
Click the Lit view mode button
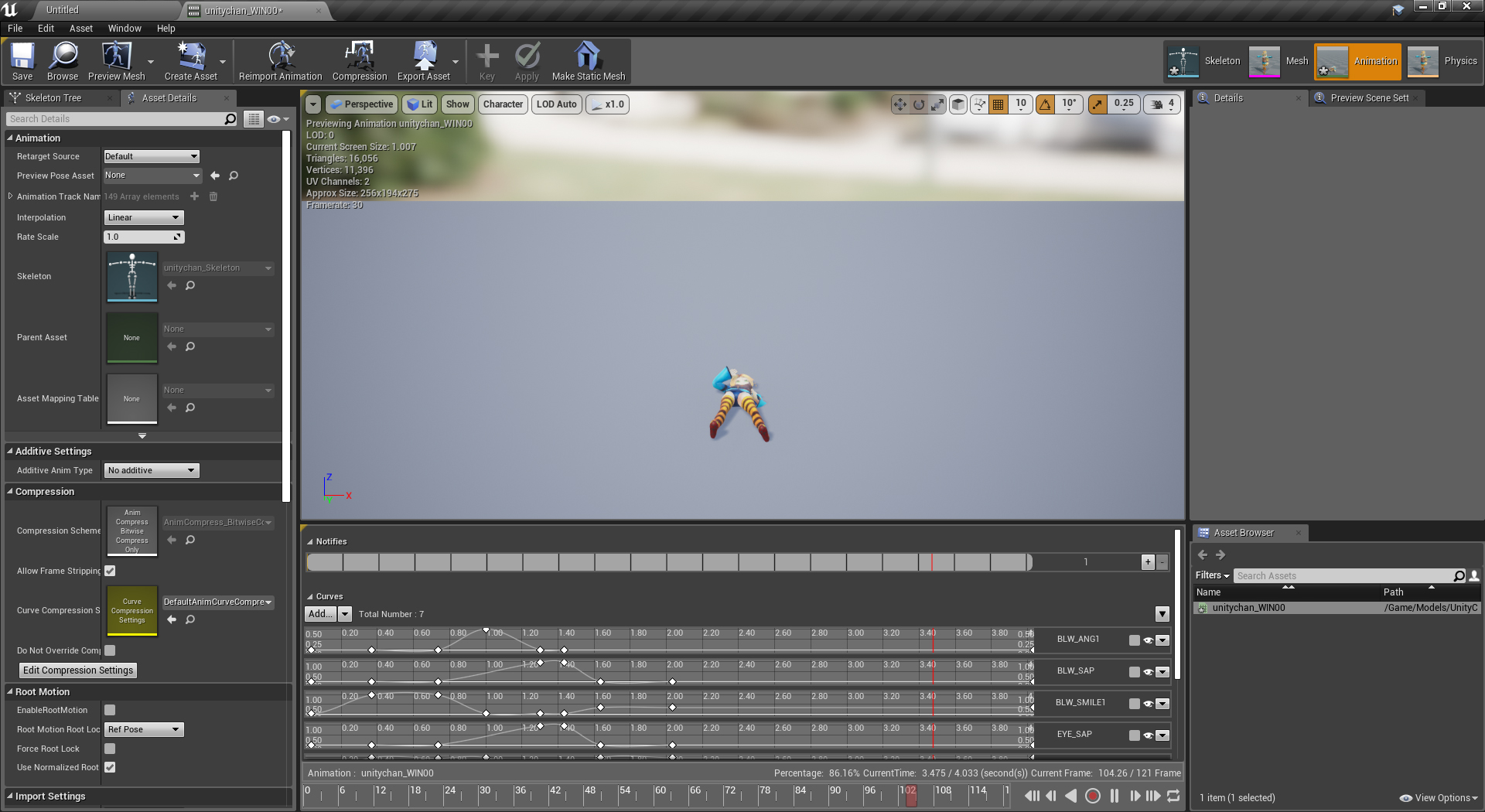tap(420, 104)
